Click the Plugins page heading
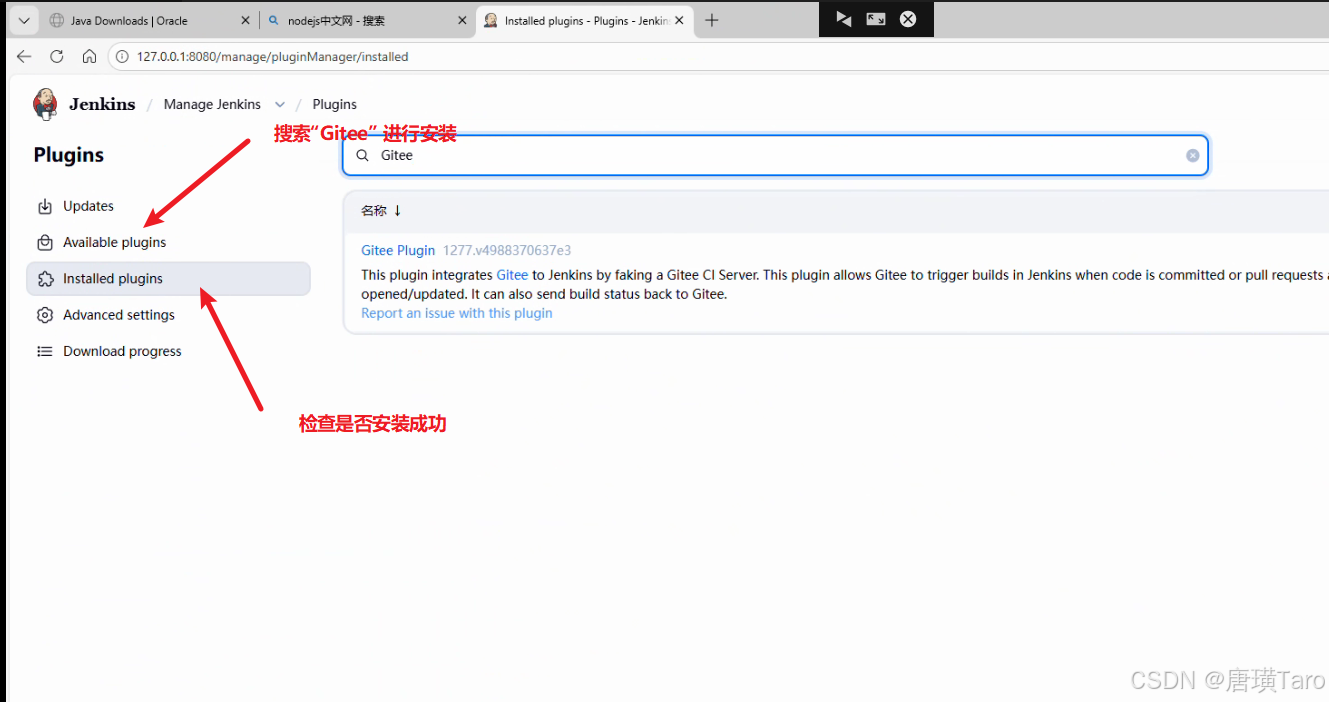The image size is (1329, 702). (x=69, y=155)
